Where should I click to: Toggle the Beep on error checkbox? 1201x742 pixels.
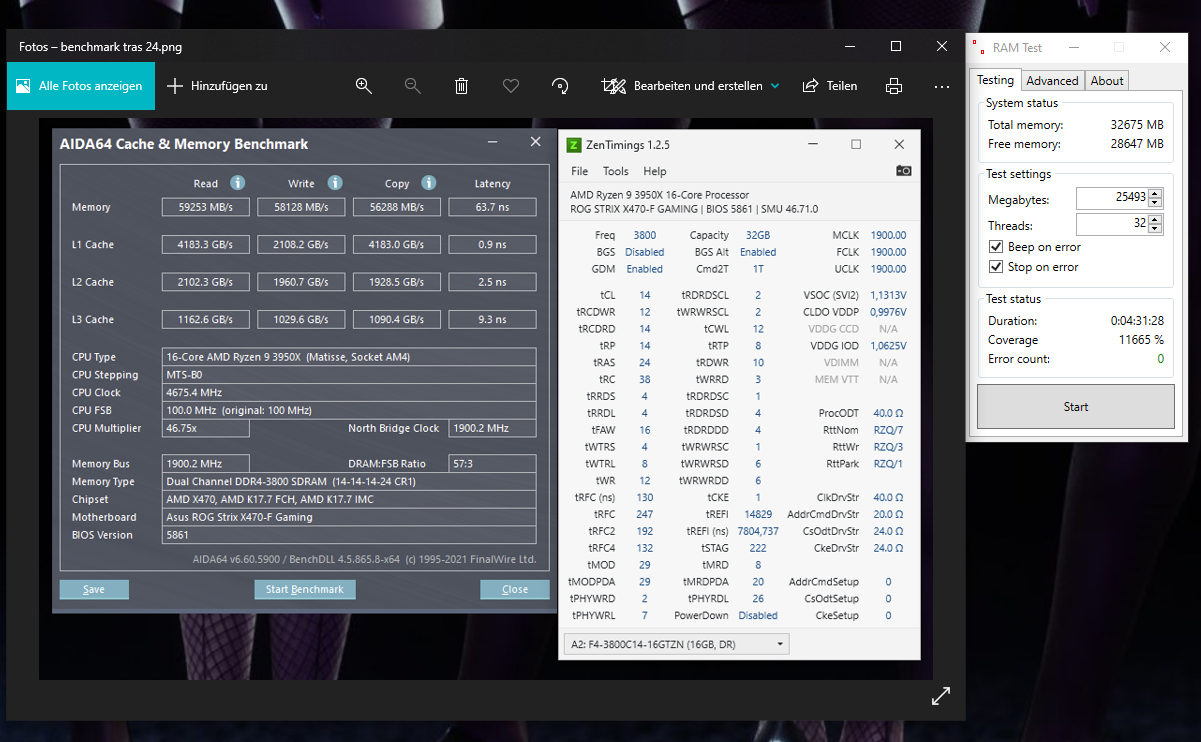[x=996, y=247]
